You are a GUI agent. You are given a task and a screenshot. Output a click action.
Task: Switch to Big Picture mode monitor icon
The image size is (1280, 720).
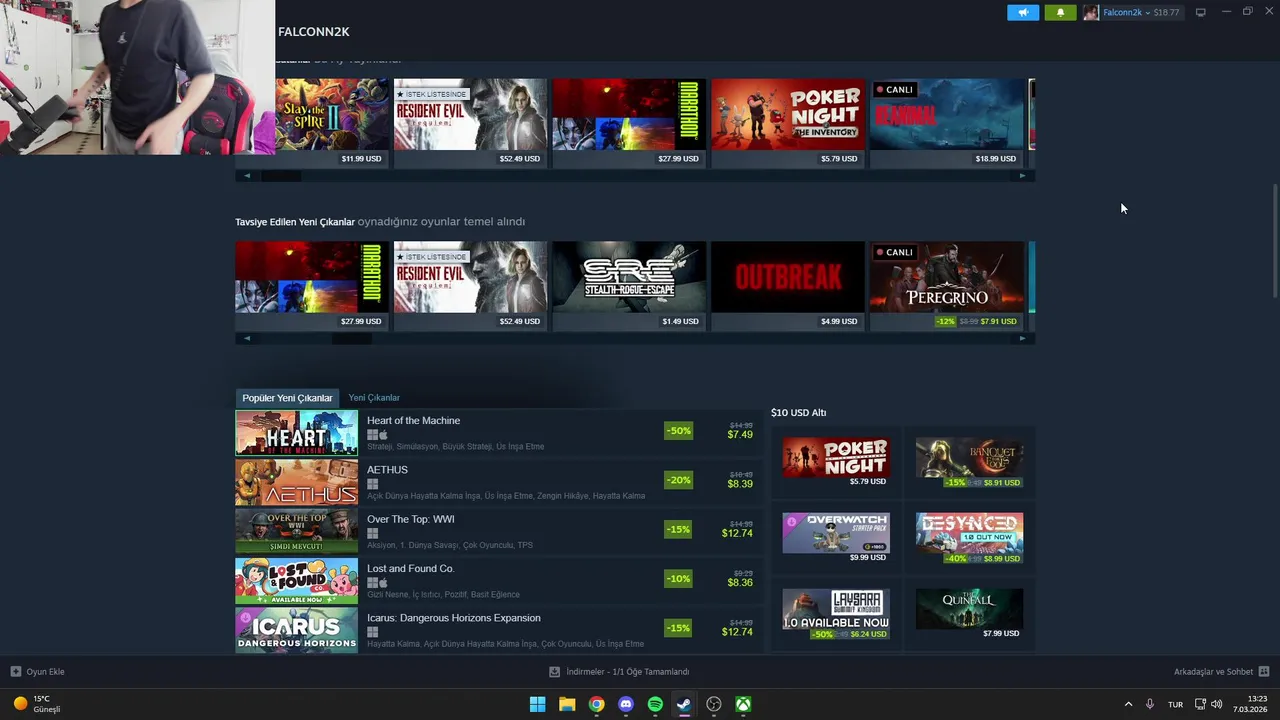coord(1201,12)
